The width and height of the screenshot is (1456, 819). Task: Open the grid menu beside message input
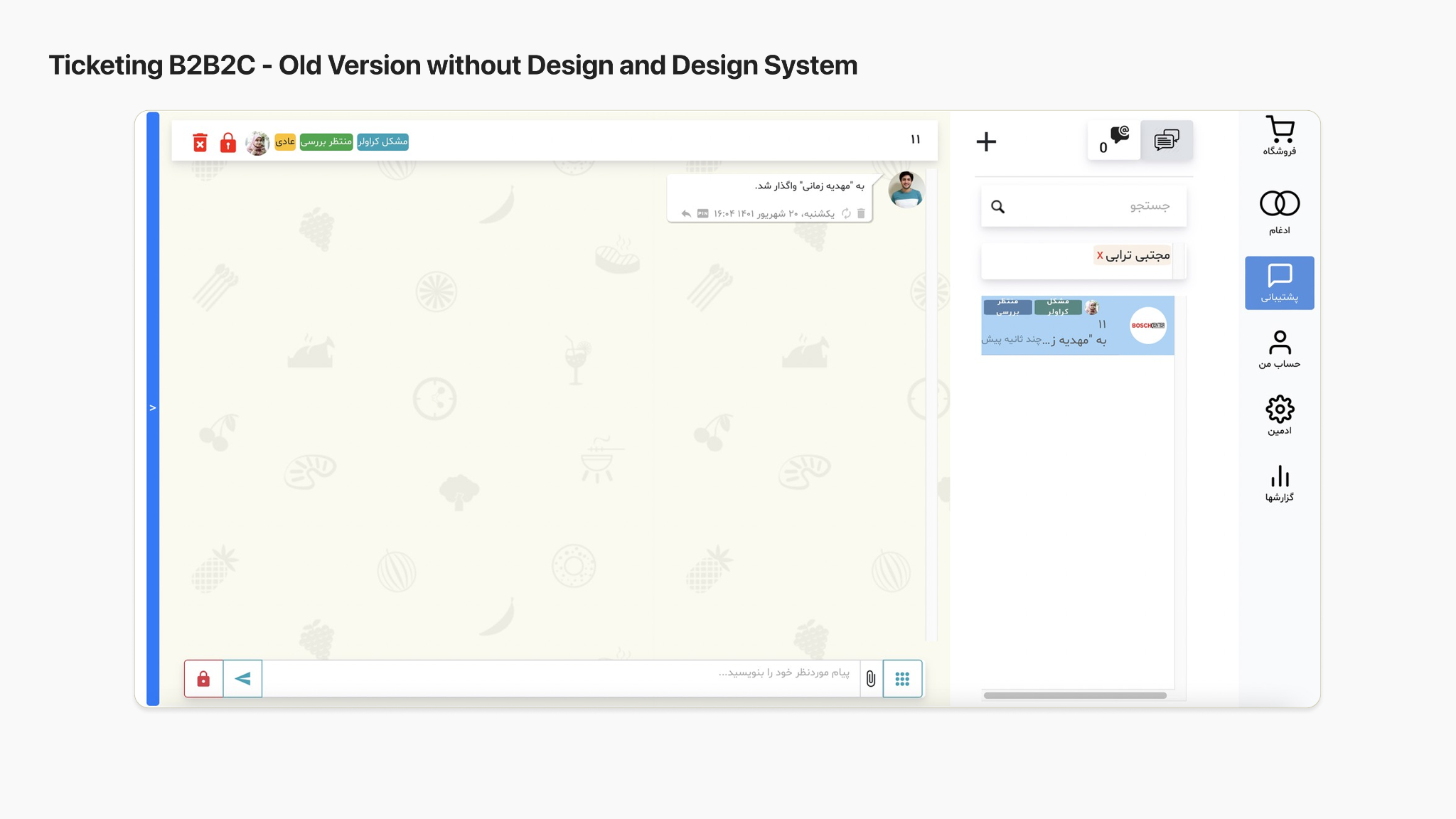(902, 679)
